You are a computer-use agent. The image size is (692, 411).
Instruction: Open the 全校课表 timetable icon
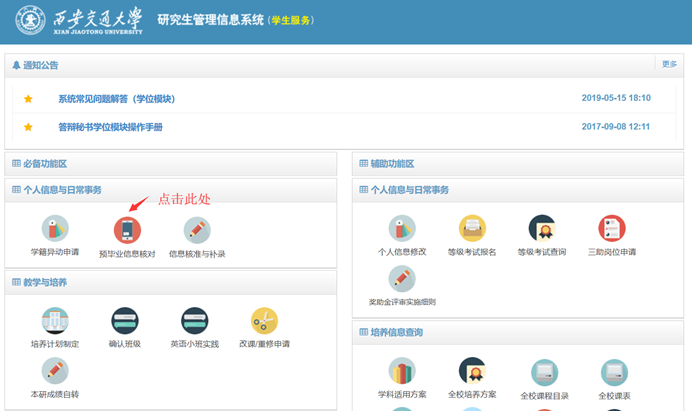coord(615,373)
